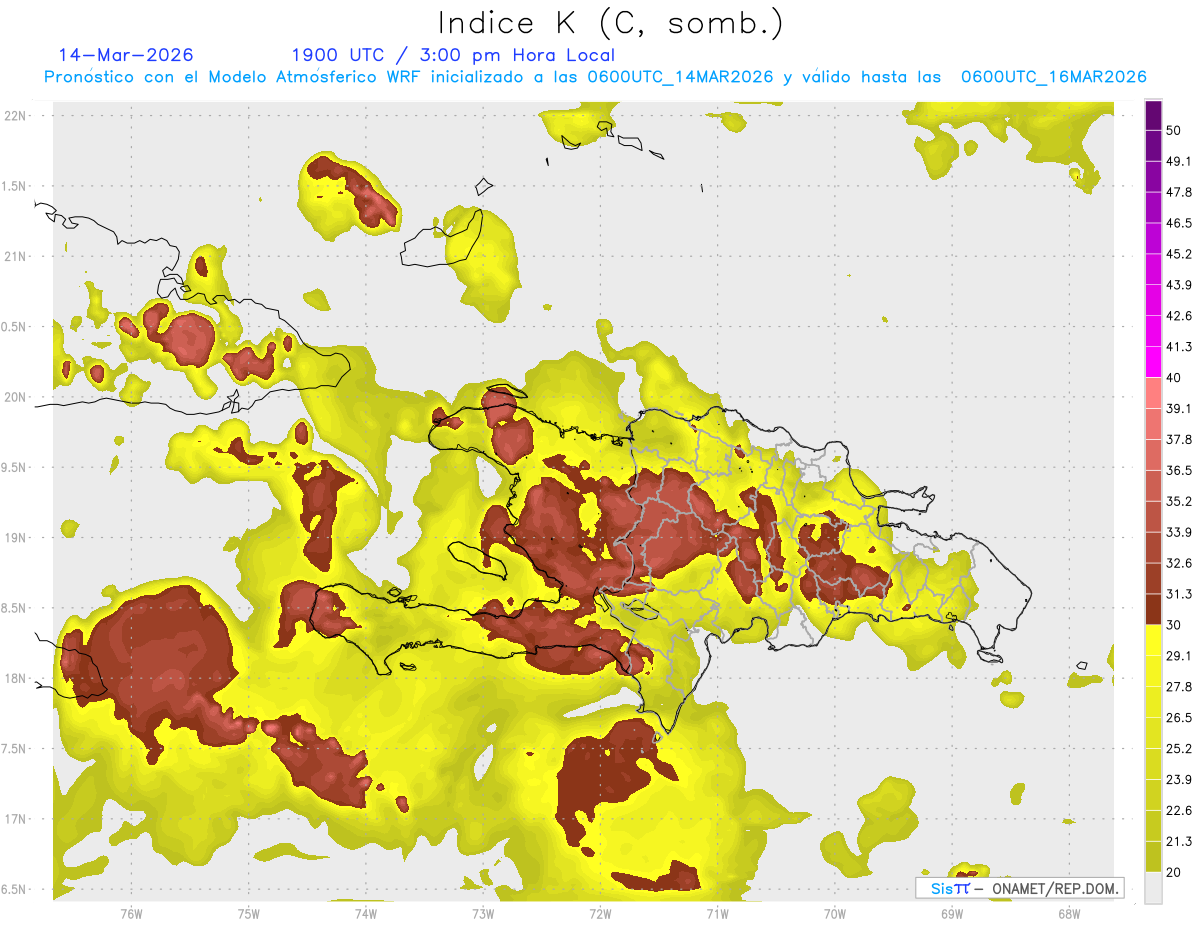Click the latitude label "18N"
This screenshot has height=927, width=1200.
tap(15, 678)
